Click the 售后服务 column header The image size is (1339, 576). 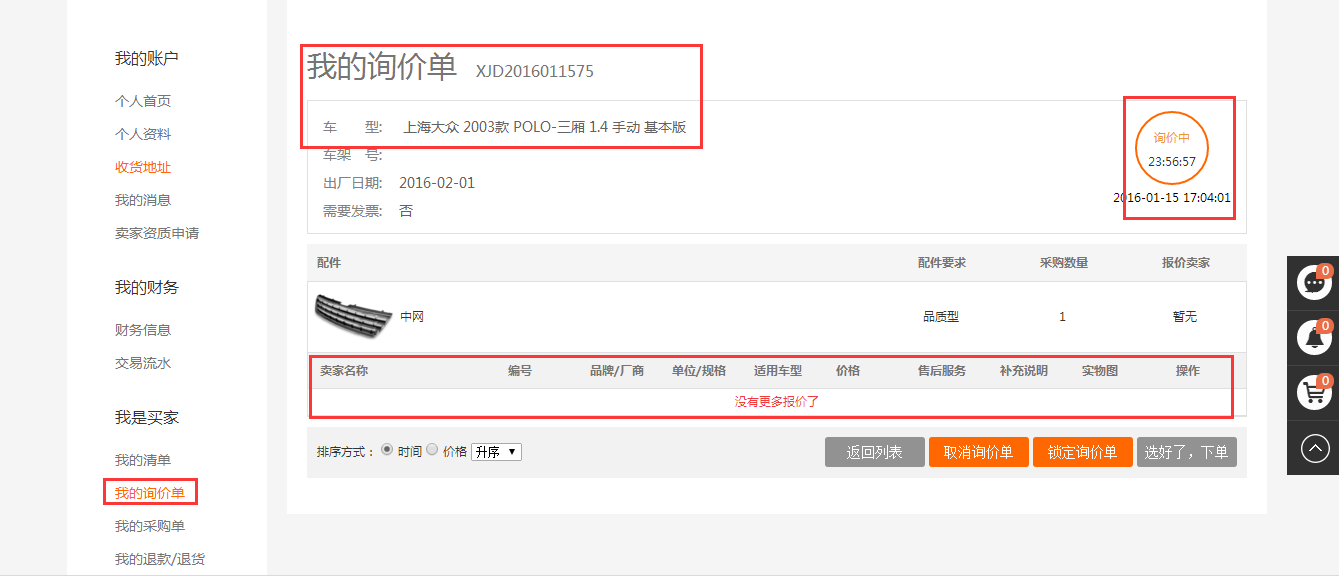(x=942, y=370)
